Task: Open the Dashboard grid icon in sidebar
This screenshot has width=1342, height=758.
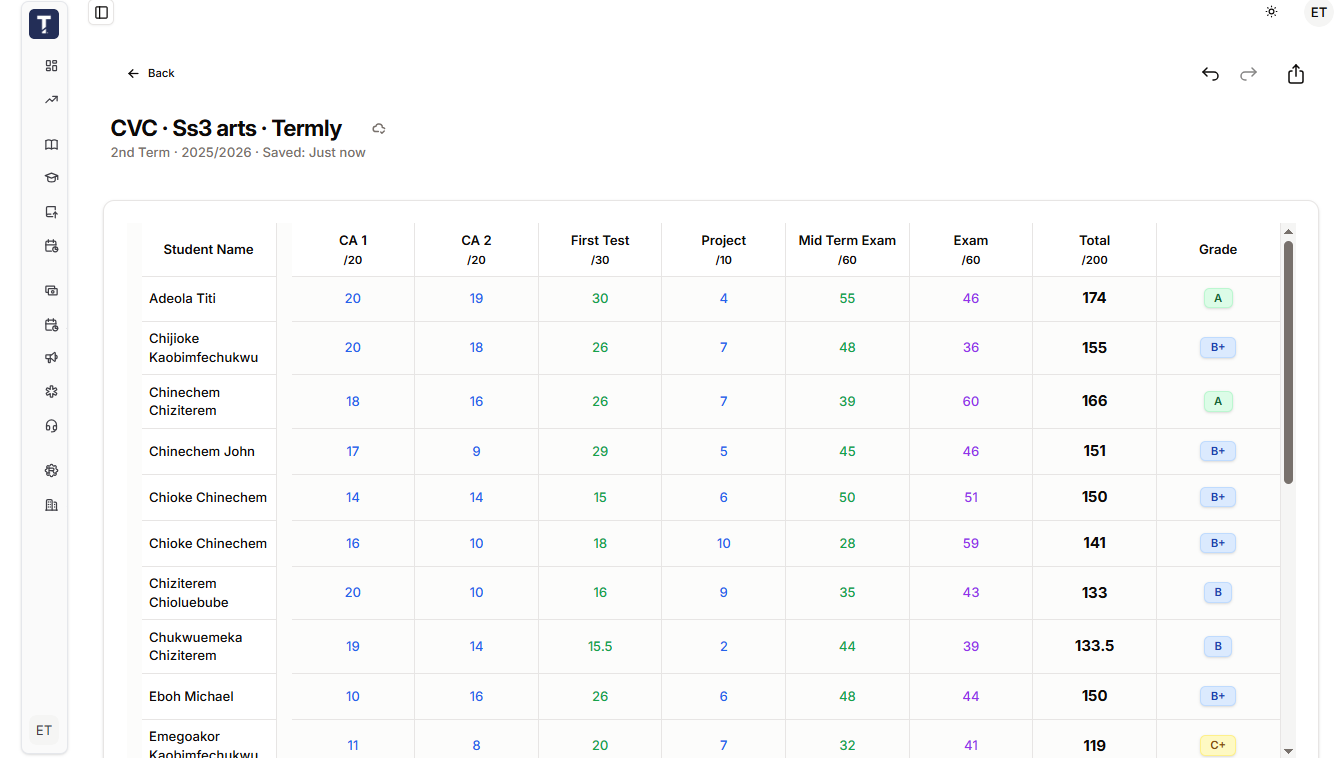Action: pos(51,66)
